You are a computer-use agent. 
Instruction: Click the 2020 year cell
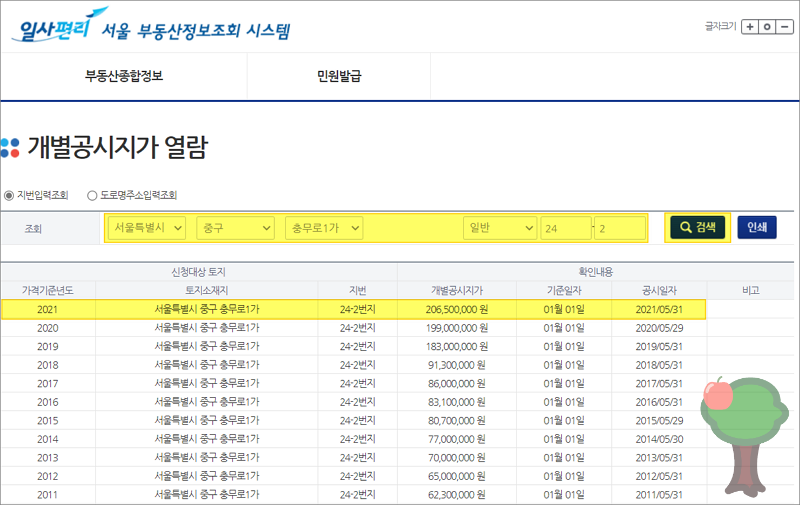point(47,328)
